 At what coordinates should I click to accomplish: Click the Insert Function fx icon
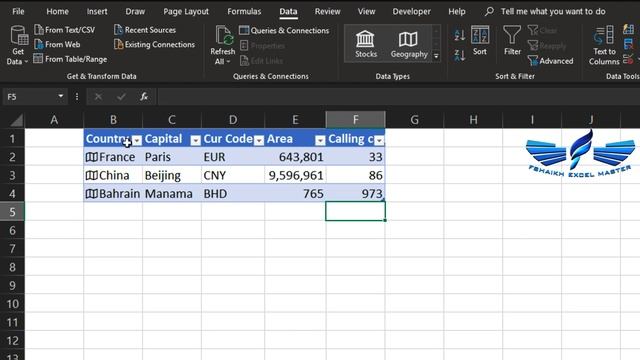[144, 97]
